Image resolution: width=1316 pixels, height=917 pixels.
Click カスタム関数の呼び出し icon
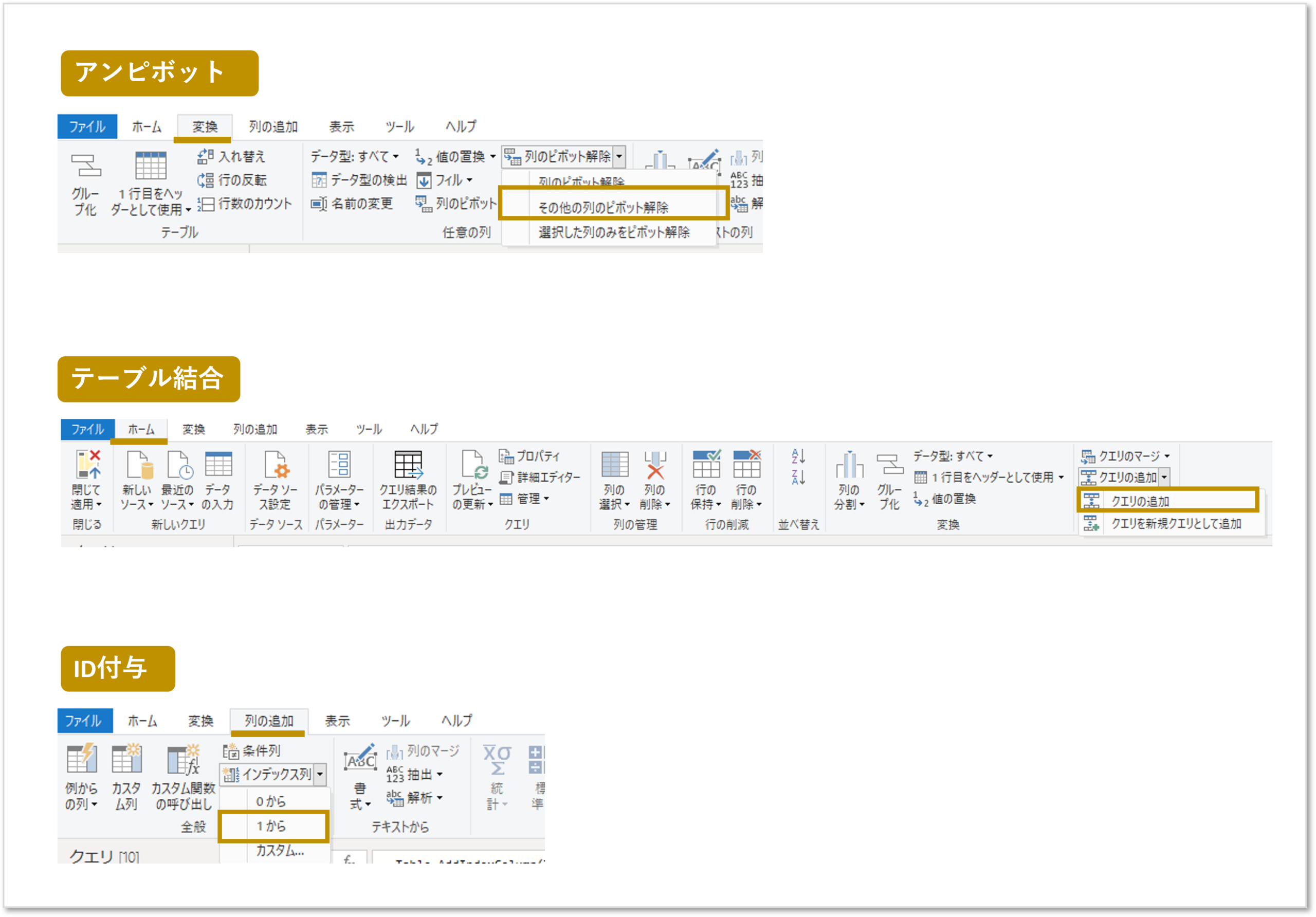click(x=184, y=759)
